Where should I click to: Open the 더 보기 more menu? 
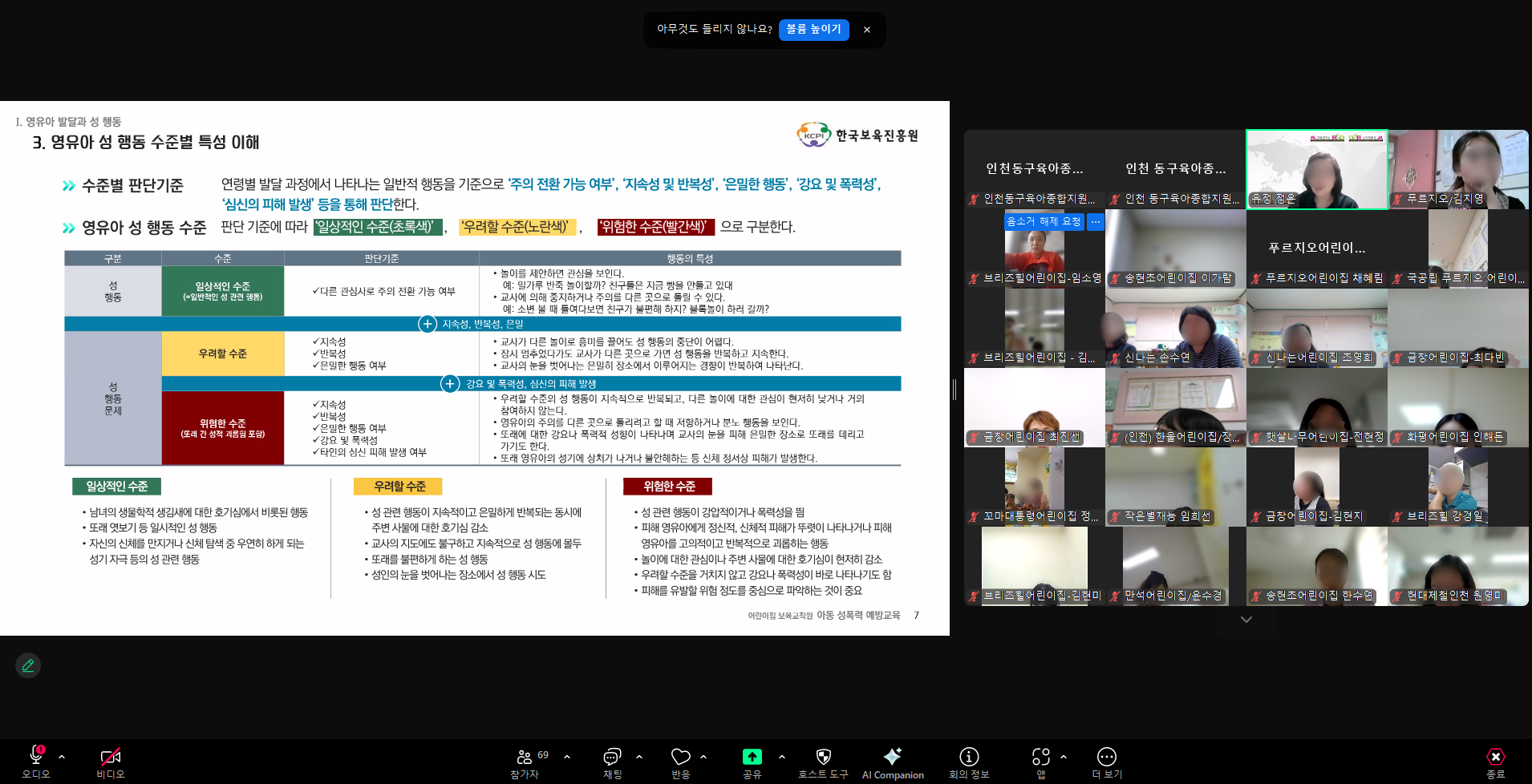pyautogui.click(x=1106, y=758)
